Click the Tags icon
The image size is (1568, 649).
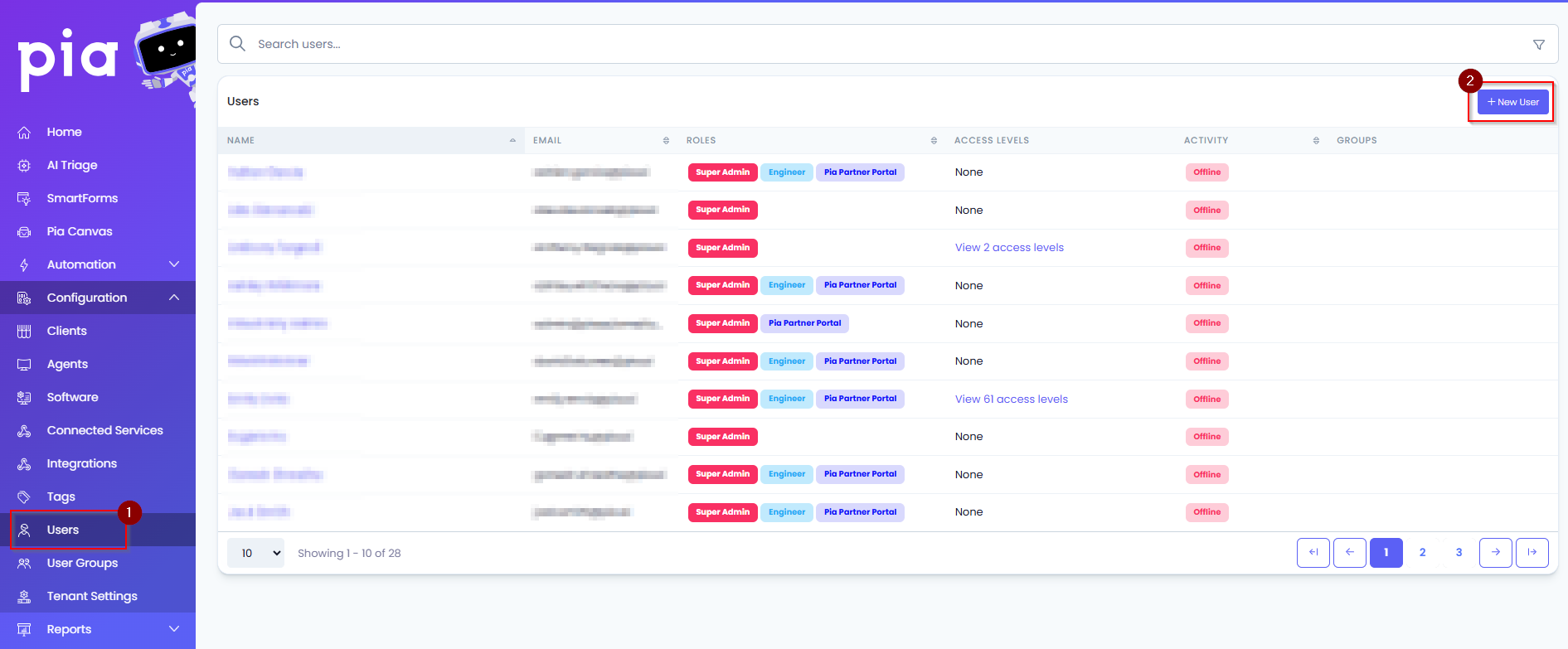(x=24, y=497)
